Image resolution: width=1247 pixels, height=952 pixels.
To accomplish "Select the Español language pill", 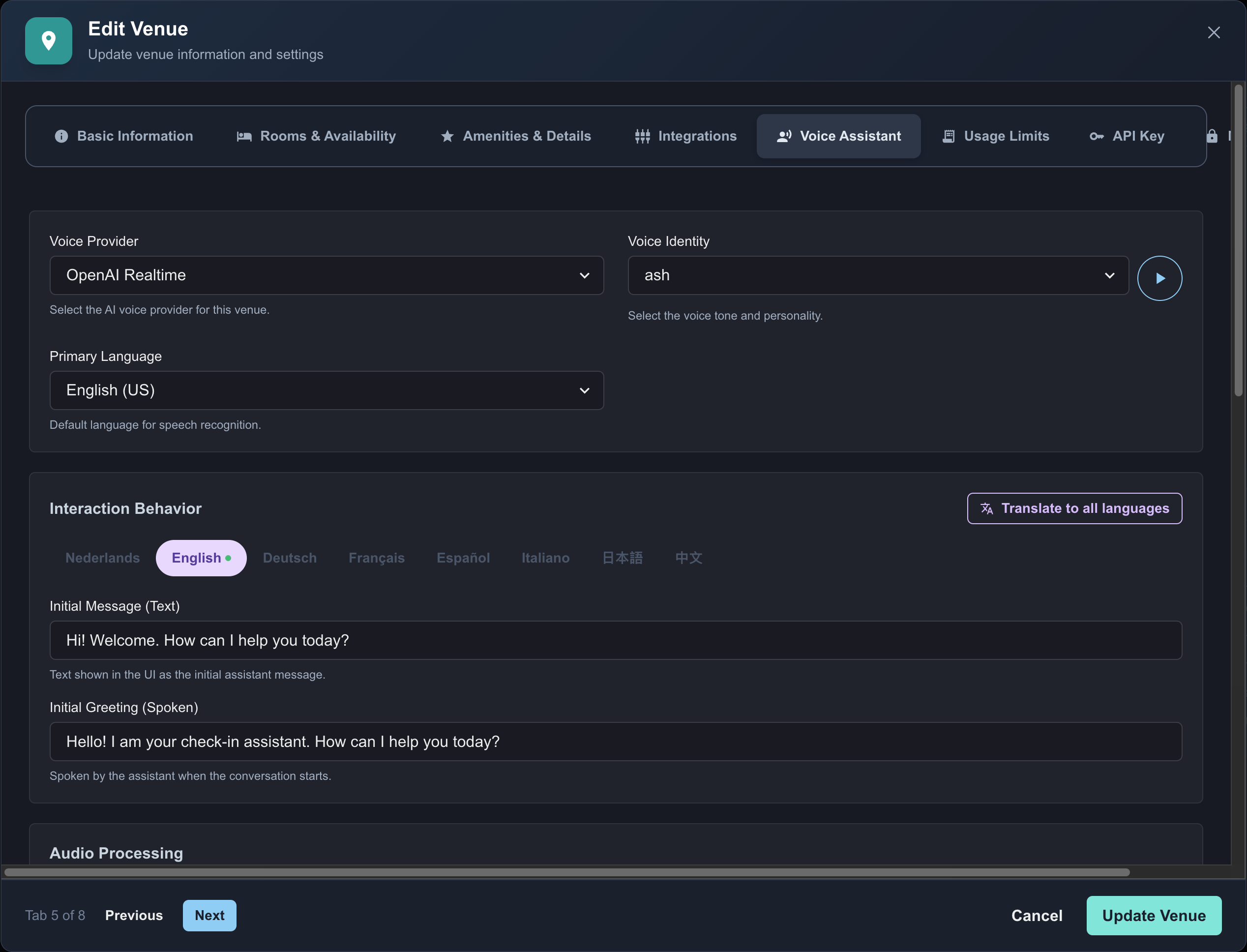I will (463, 558).
